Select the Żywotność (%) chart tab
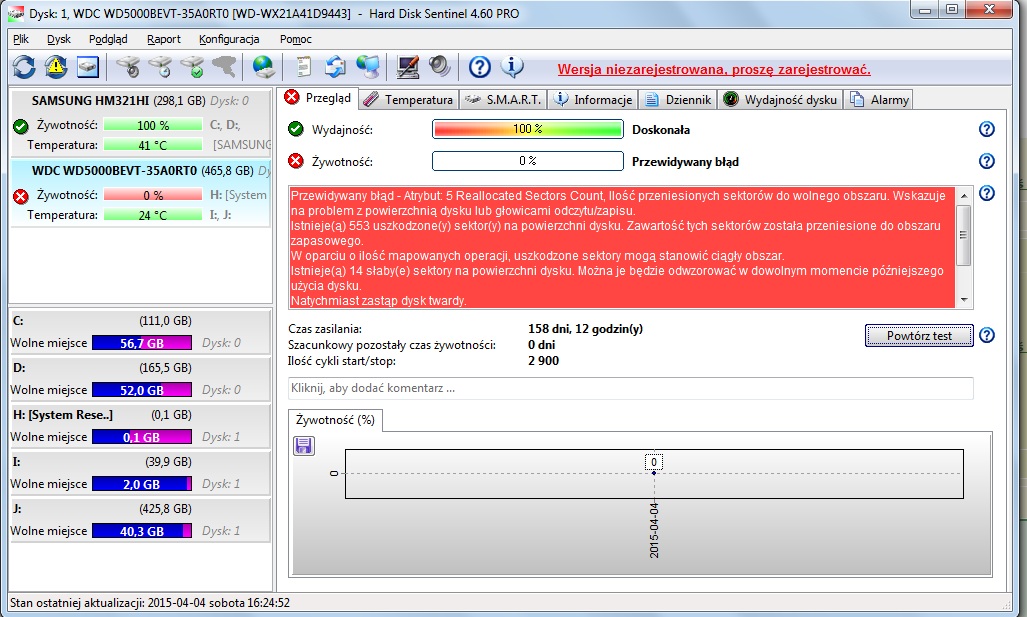This screenshot has width=1027, height=617. click(335, 420)
